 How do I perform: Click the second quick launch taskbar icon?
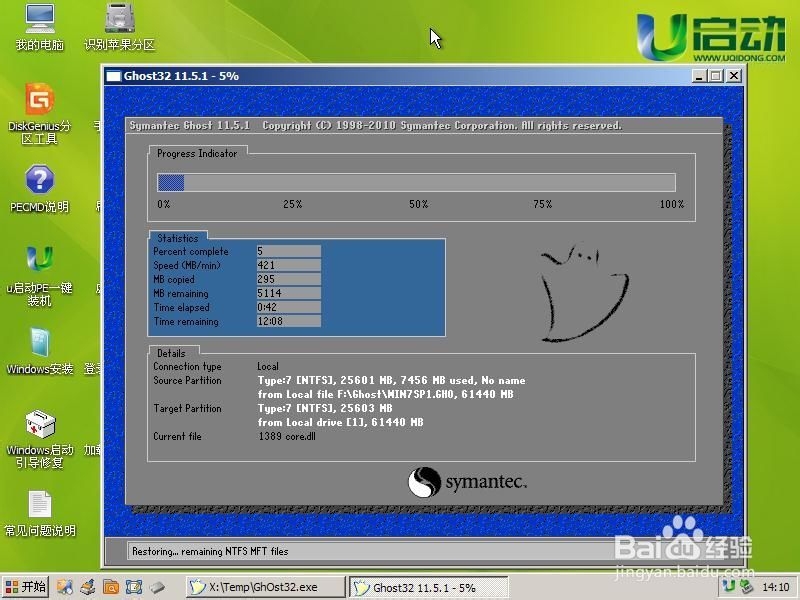point(88,587)
